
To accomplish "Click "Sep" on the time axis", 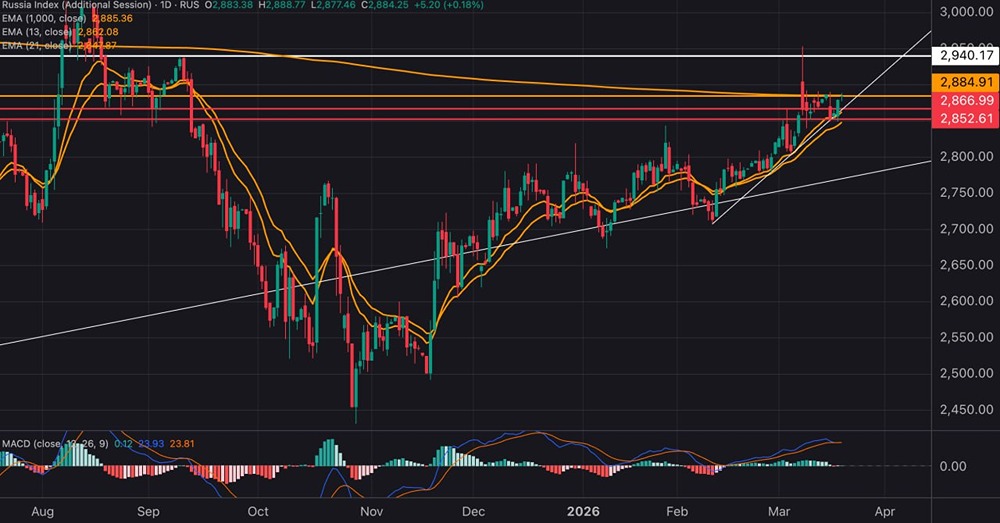I will 148,512.
